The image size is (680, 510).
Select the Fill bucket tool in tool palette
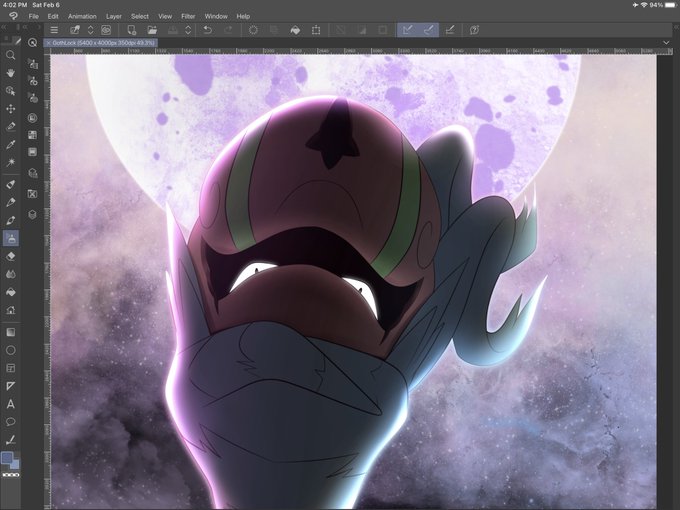(x=10, y=292)
